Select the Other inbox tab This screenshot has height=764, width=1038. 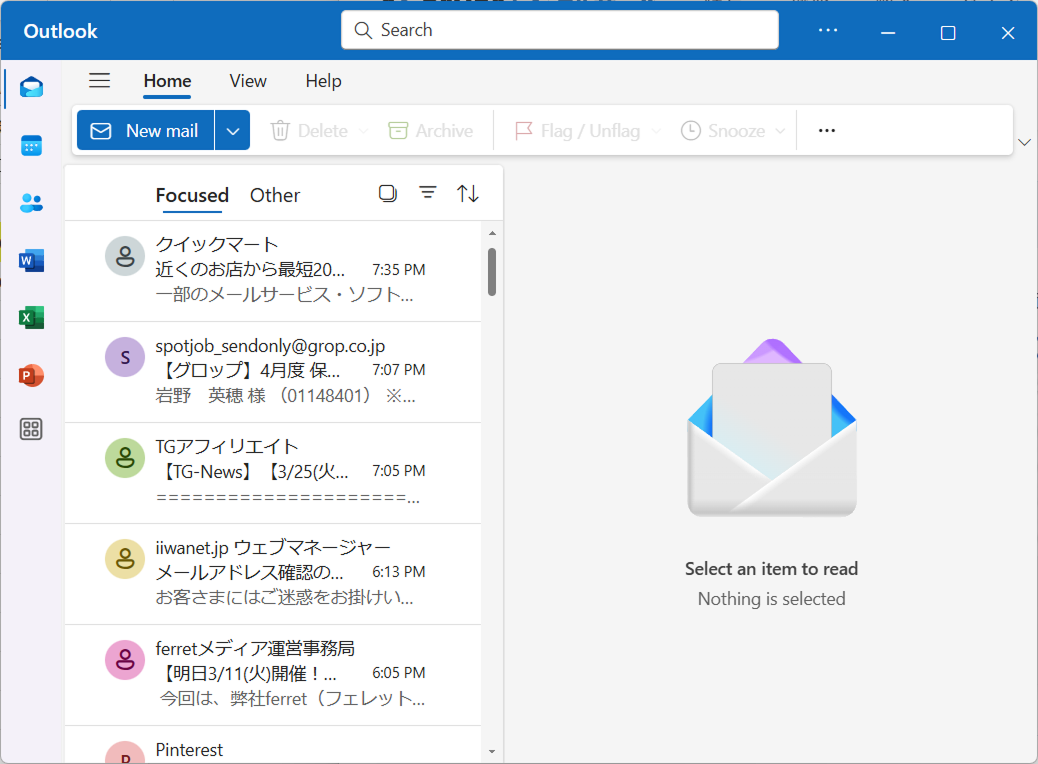point(275,195)
